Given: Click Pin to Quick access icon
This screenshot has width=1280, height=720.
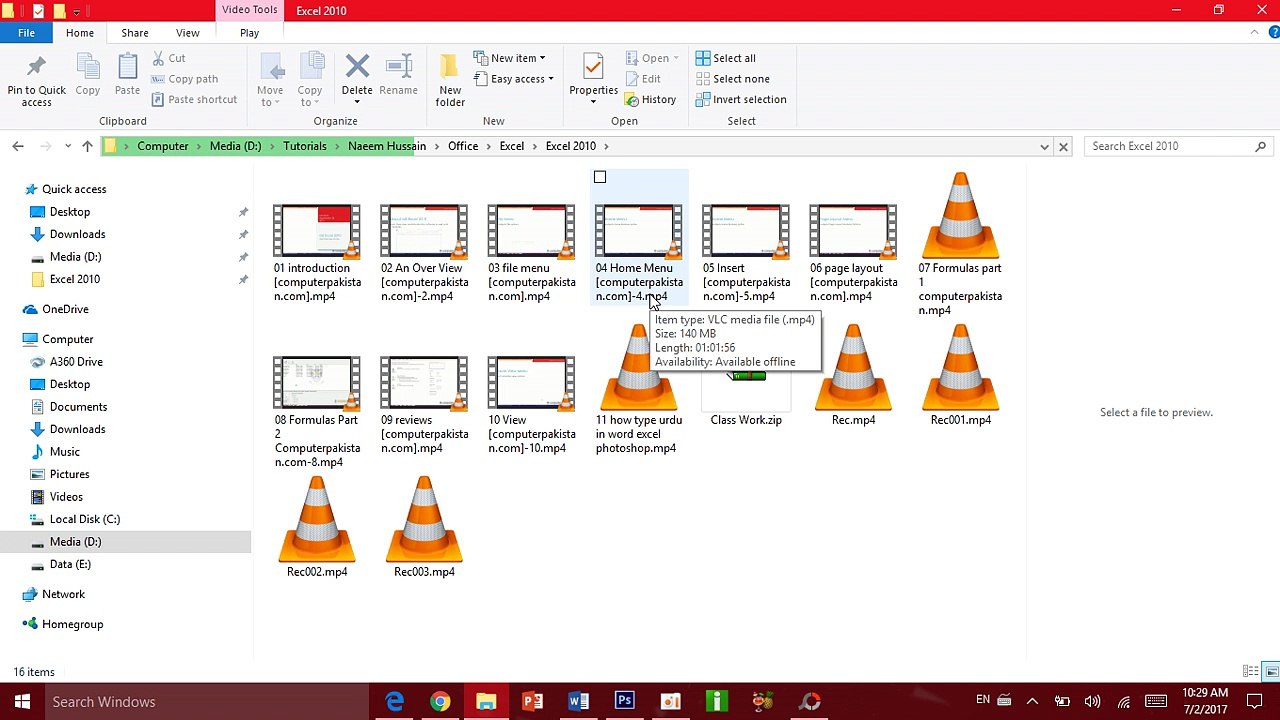Looking at the screenshot, I should coord(36,80).
